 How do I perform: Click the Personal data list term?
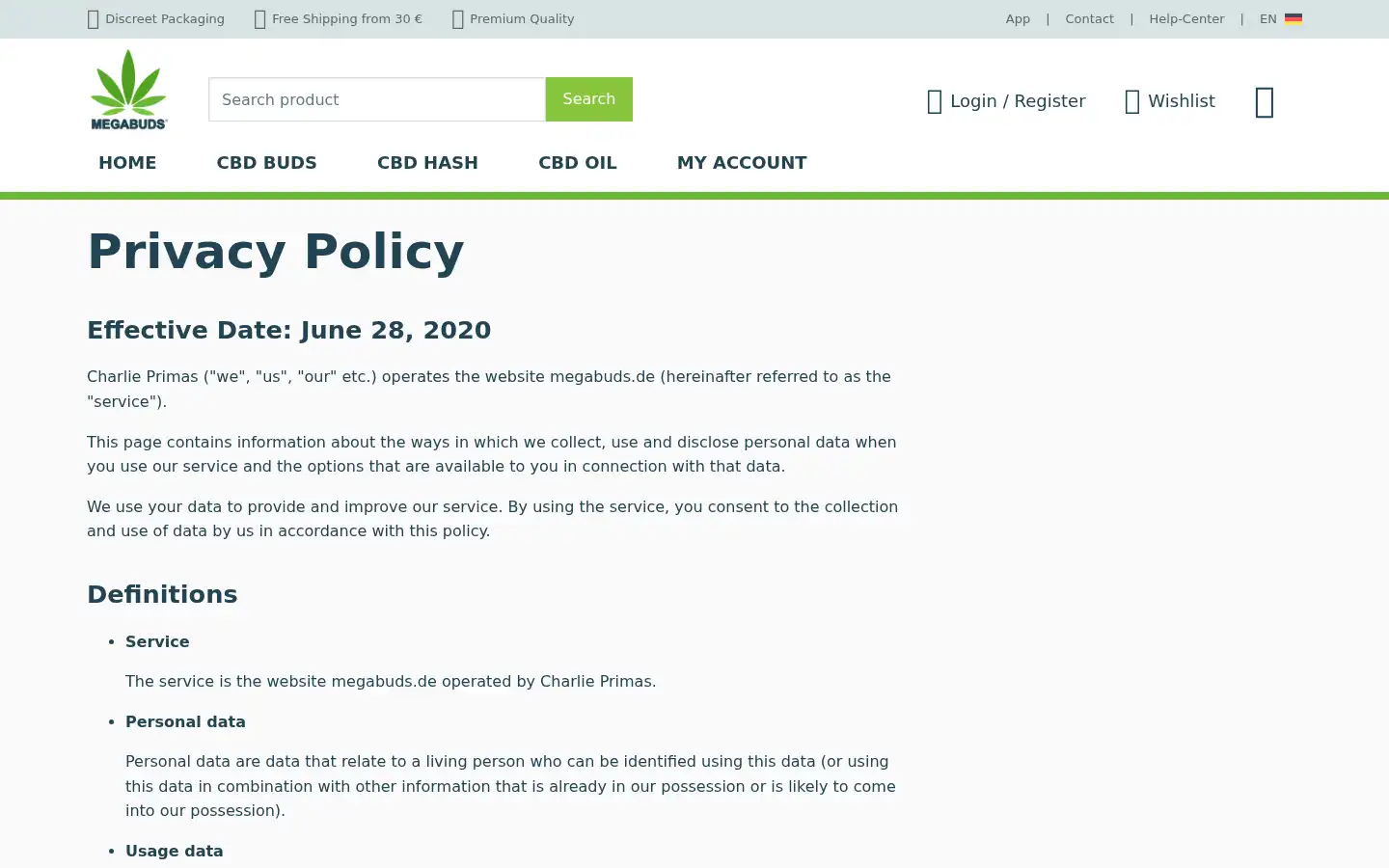tap(185, 721)
